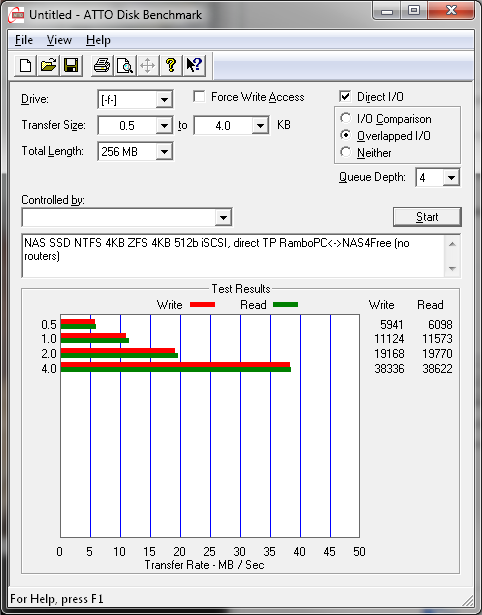
Task: Click the green Read legend swatch
Action: click(x=286, y=304)
